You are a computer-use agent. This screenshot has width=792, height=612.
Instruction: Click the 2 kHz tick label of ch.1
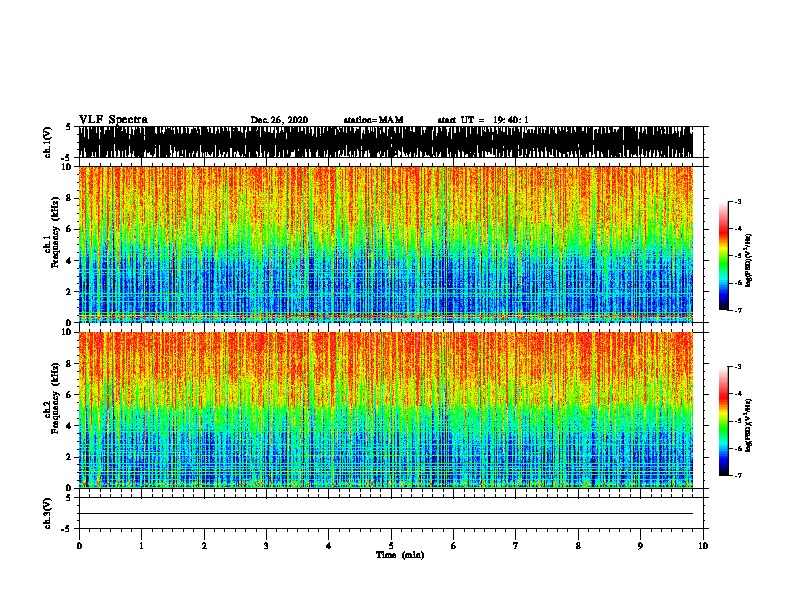tap(70, 291)
